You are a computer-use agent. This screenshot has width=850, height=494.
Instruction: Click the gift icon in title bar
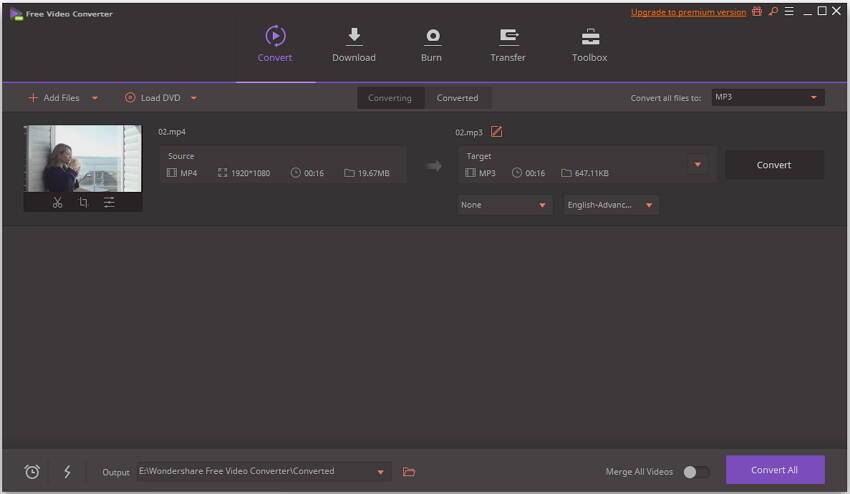tap(757, 11)
